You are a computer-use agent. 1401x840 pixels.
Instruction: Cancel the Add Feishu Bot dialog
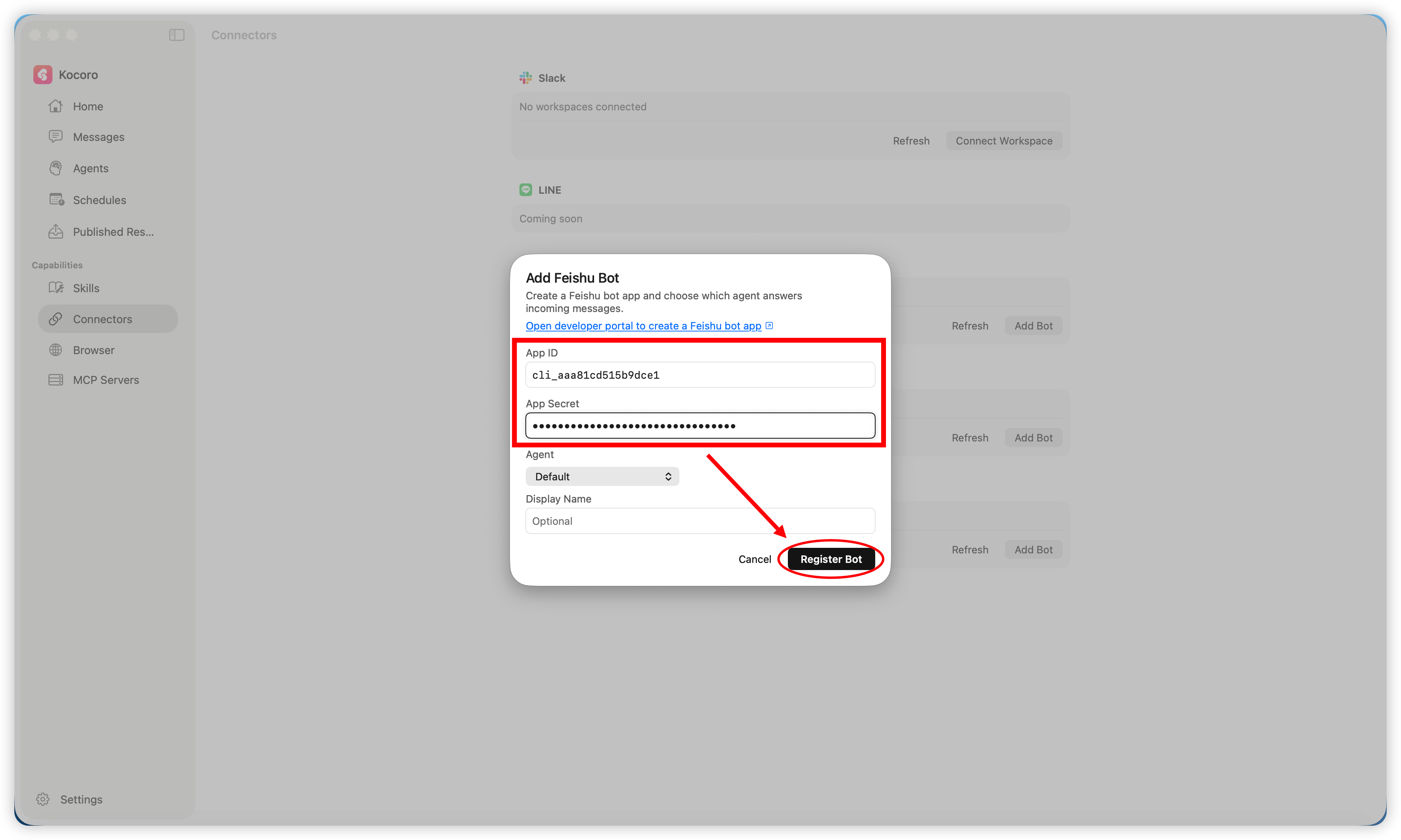point(755,559)
